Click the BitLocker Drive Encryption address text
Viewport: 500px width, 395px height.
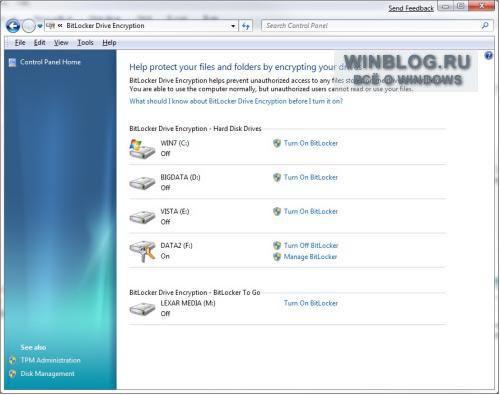(105, 26)
